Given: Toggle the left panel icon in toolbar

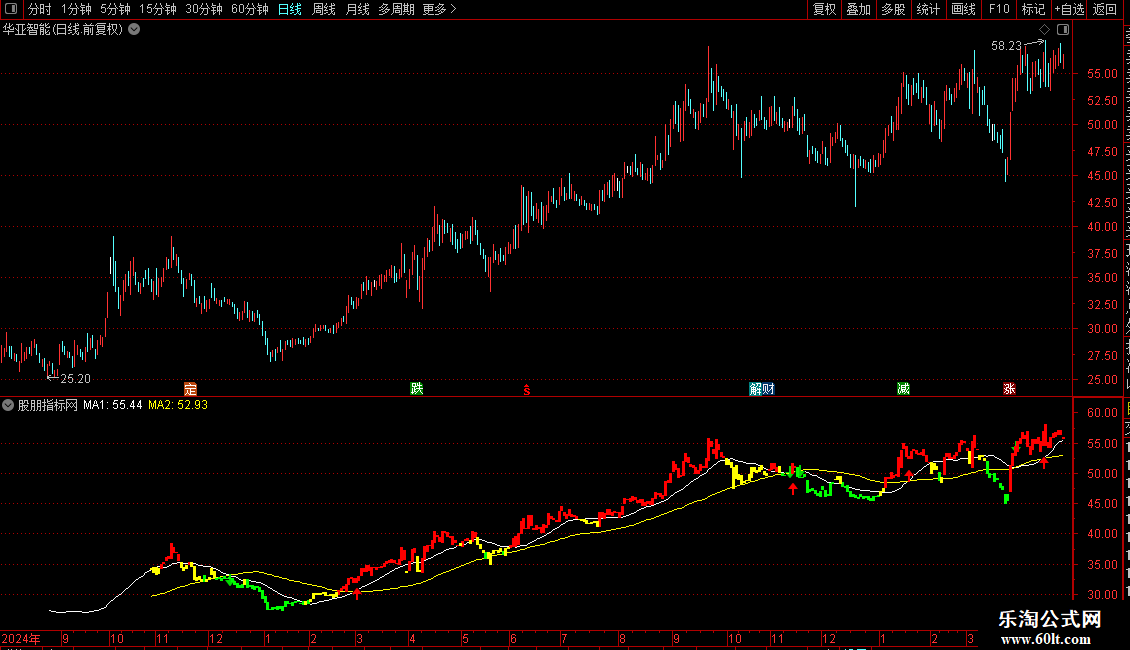Looking at the screenshot, I should tap(11, 9).
